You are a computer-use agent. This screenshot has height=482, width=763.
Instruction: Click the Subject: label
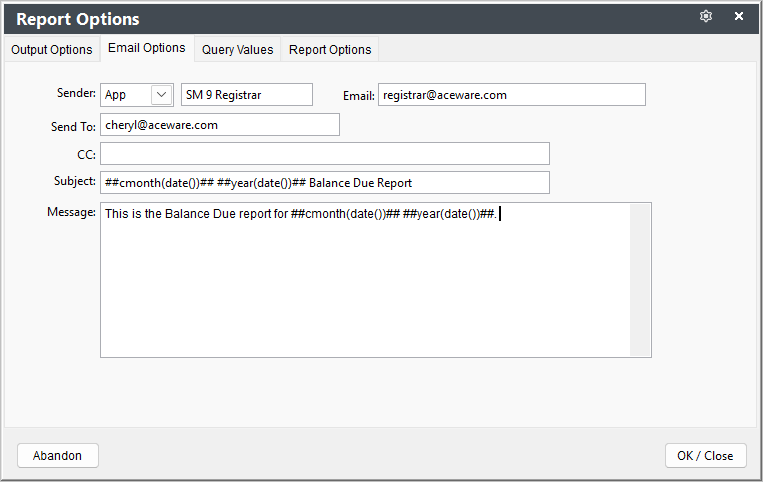[75, 181]
